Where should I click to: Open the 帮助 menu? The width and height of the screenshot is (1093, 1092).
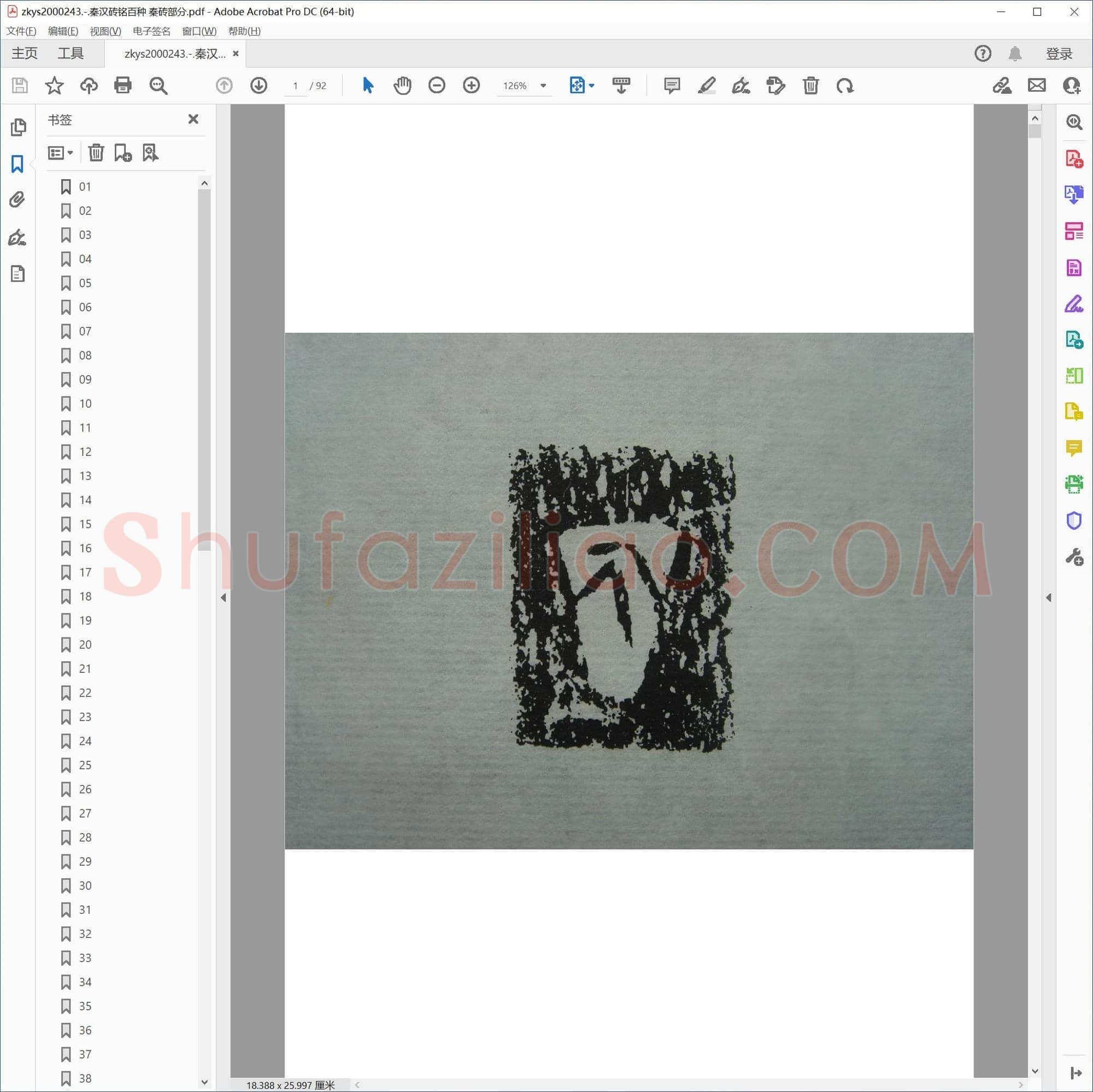coord(244,31)
